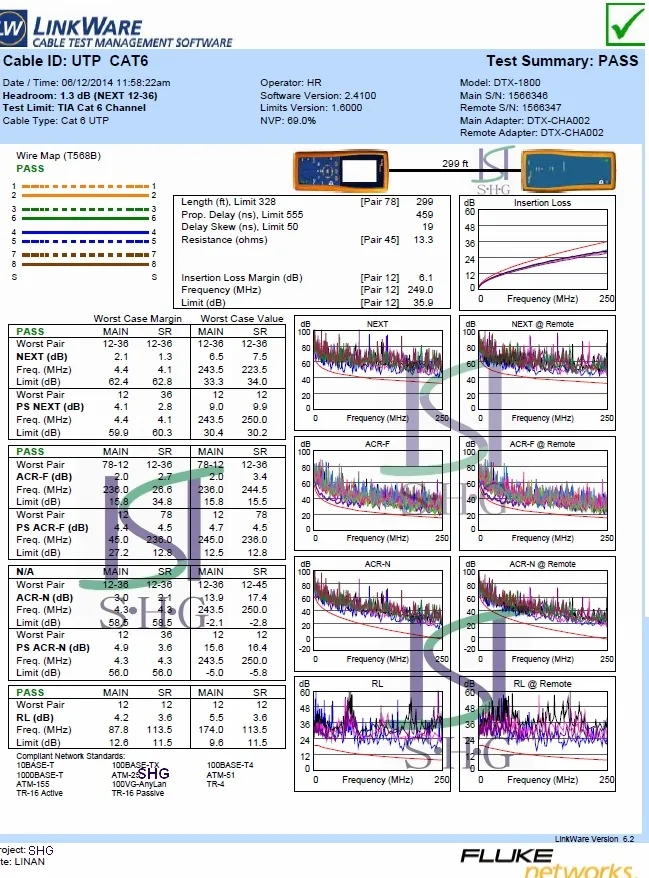Click the green checkmark pass icon
Image resolution: width=649 pixels, height=878 pixels.
coord(625,25)
